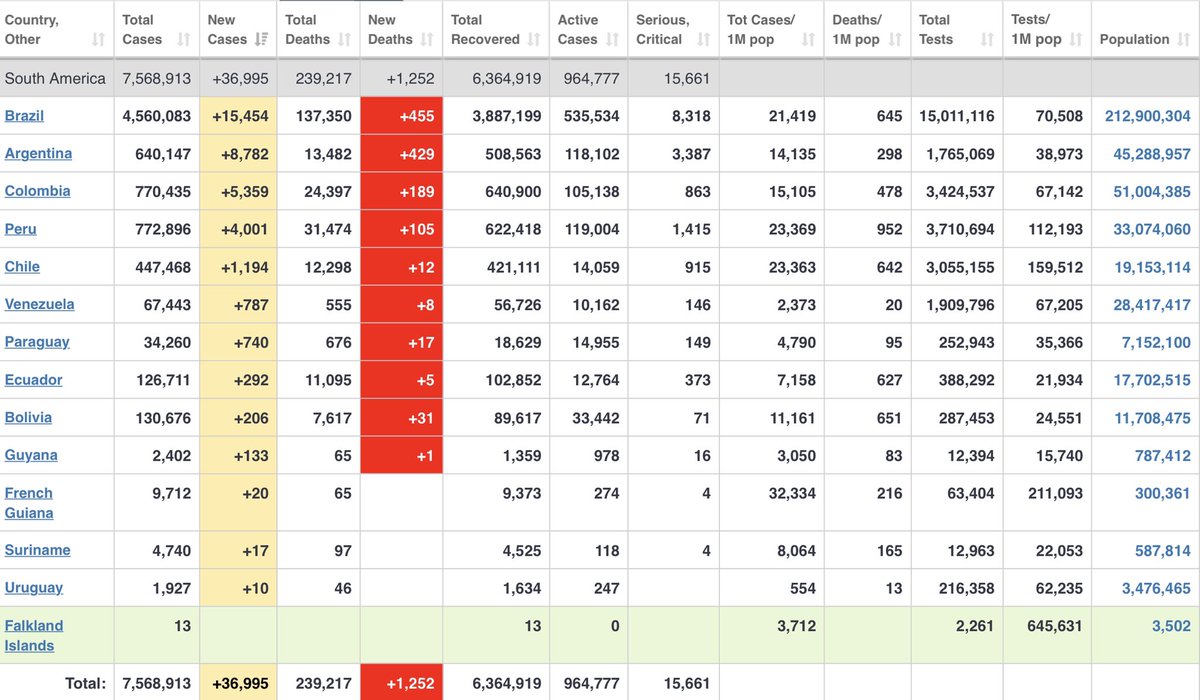This screenshot has height=700, width=1200.
Task: Open the Bolivia country link
Action: pyautogui.click(x=28, y=417)
